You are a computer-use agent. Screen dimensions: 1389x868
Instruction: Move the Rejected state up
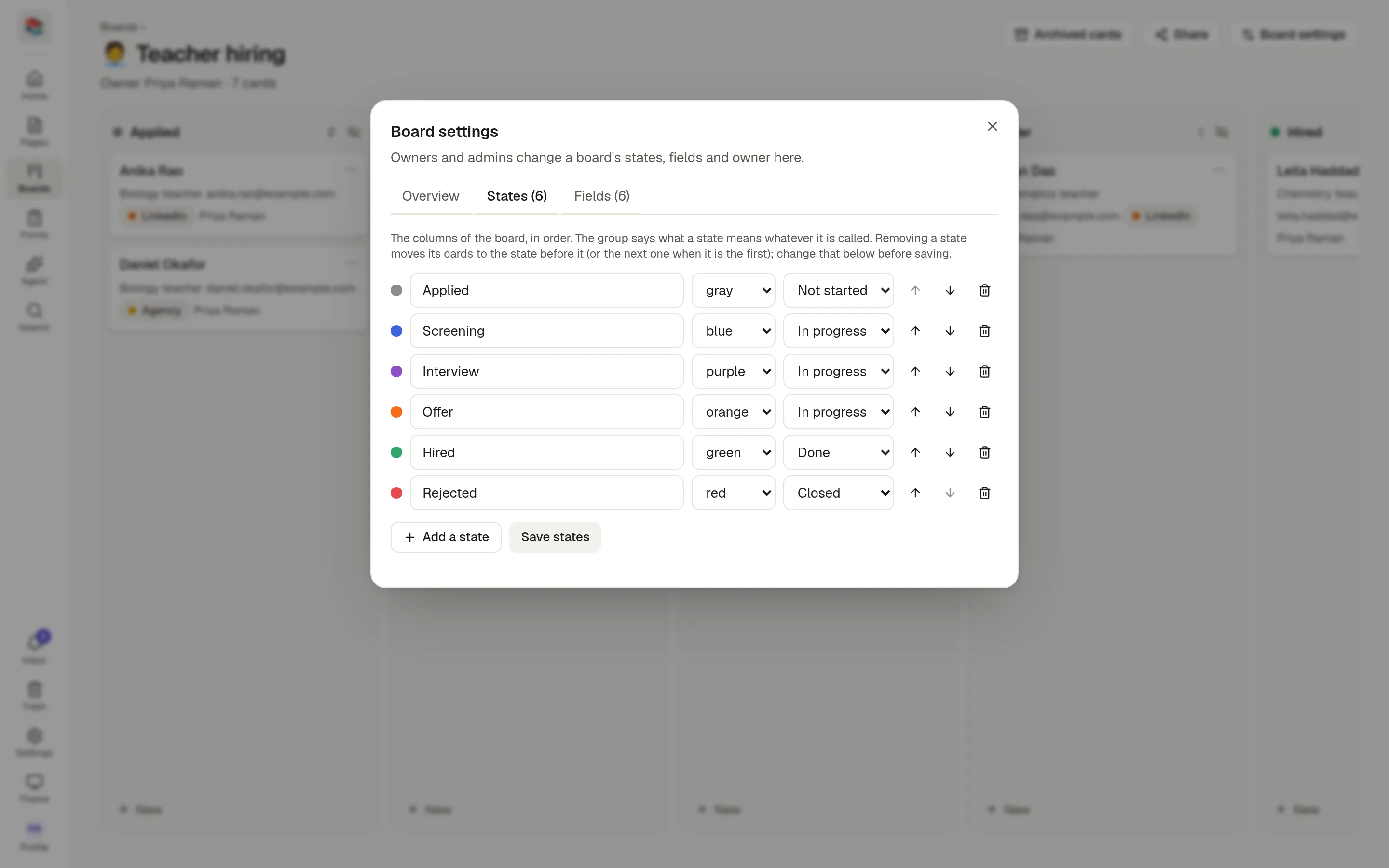click(x=915, y=493)
